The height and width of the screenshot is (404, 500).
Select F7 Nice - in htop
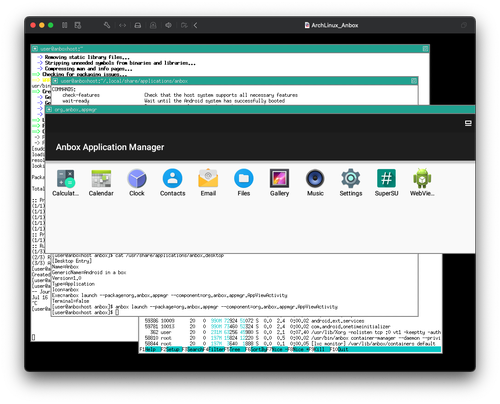tap(277, 349)
